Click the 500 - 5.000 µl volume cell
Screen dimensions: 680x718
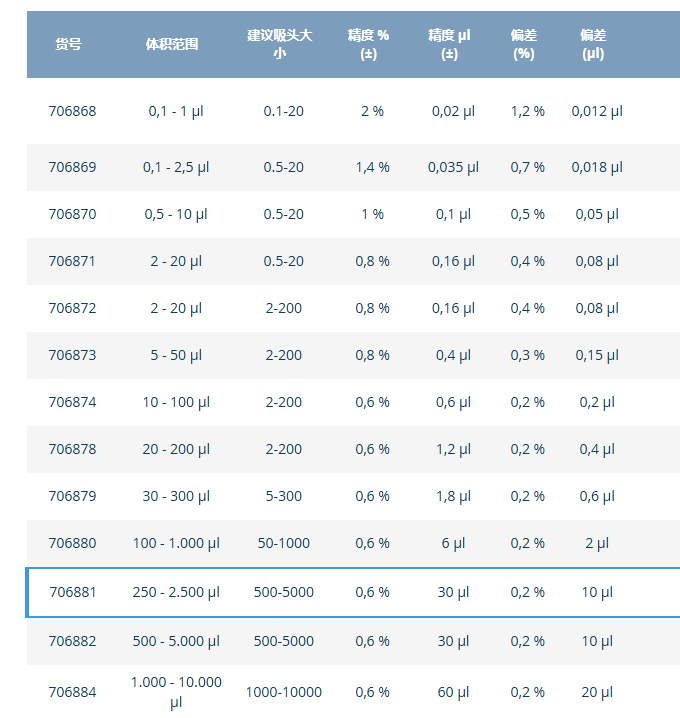[176, 641]
